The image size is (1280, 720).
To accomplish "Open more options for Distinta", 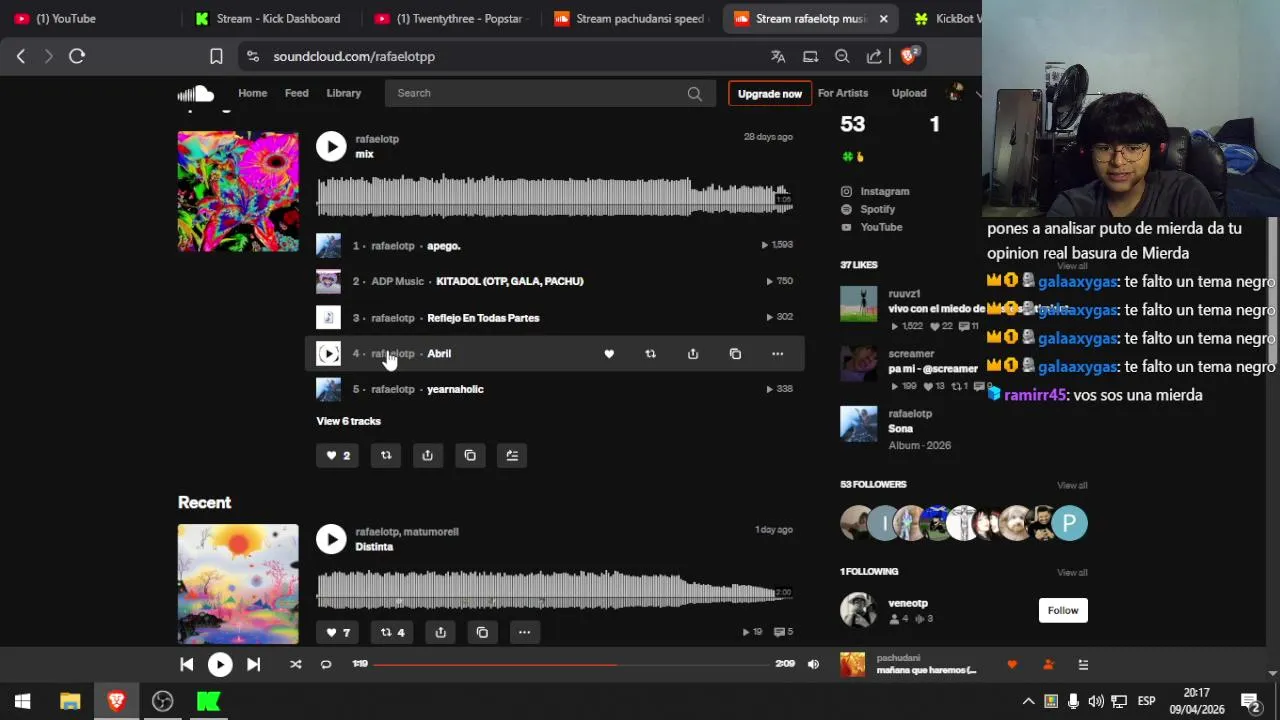I will point(524,632).
